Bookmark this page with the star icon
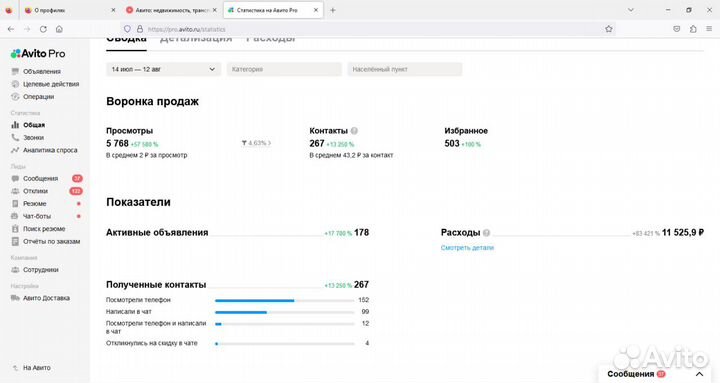 tap(609, 29)
